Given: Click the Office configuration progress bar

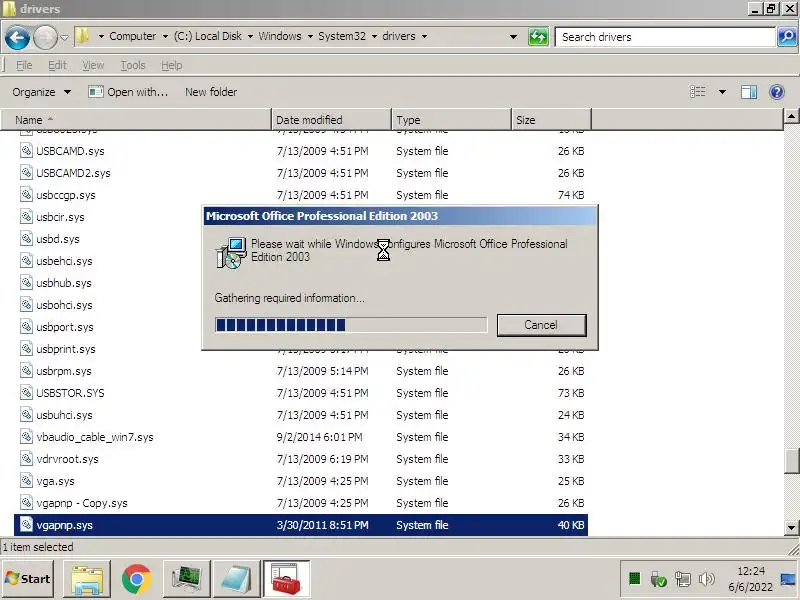Looking at the screenshot, I should point(351,324).
